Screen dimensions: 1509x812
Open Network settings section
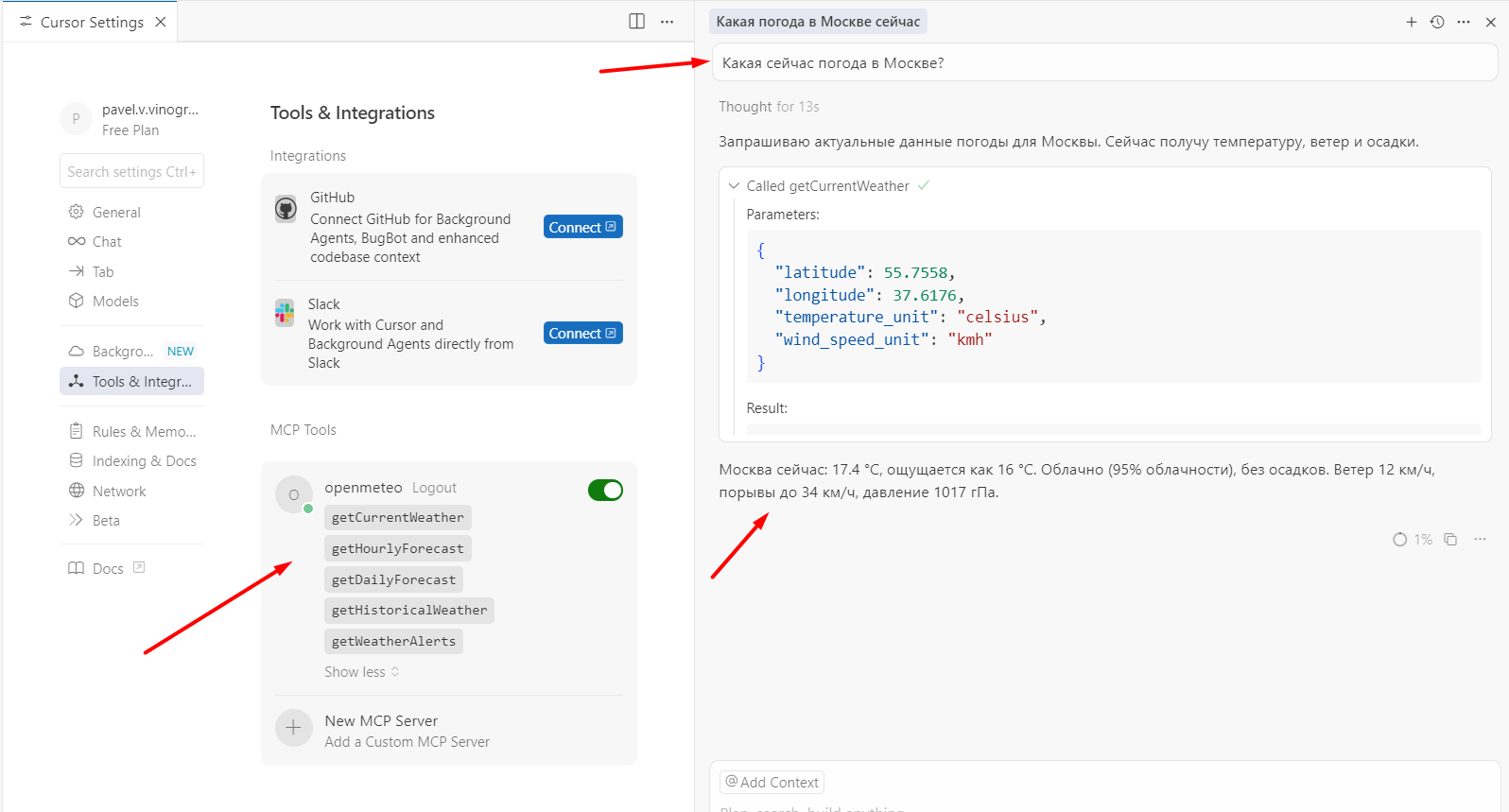tap(131, 492)
